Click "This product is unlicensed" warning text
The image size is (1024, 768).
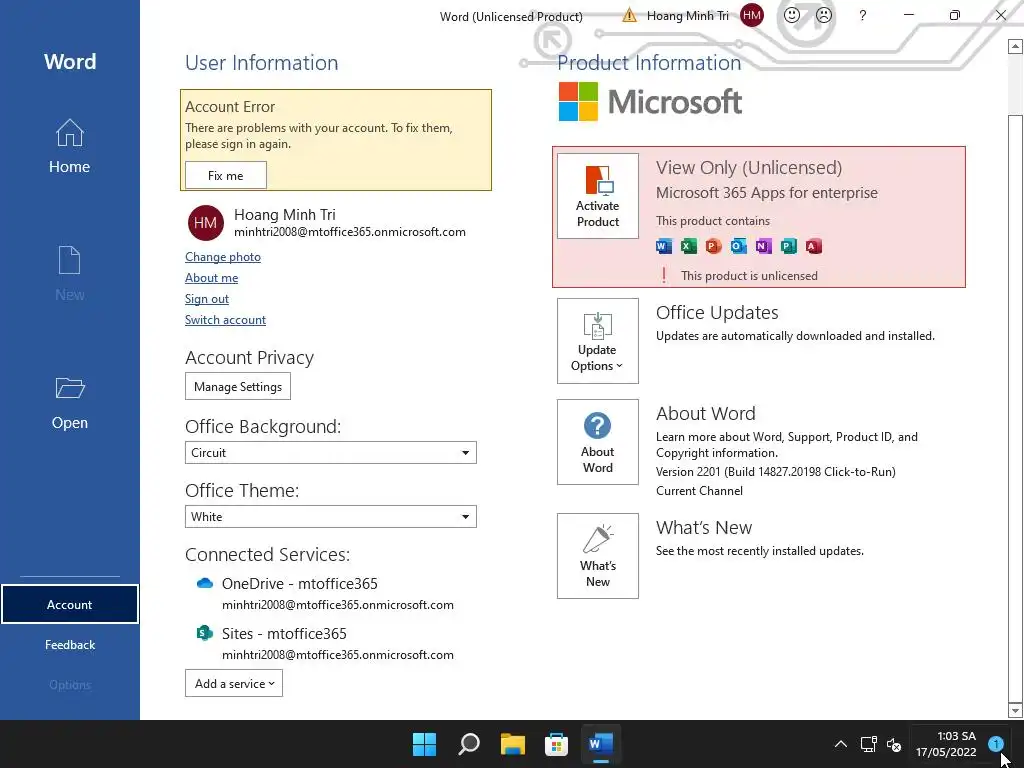(x=749, y=276)
